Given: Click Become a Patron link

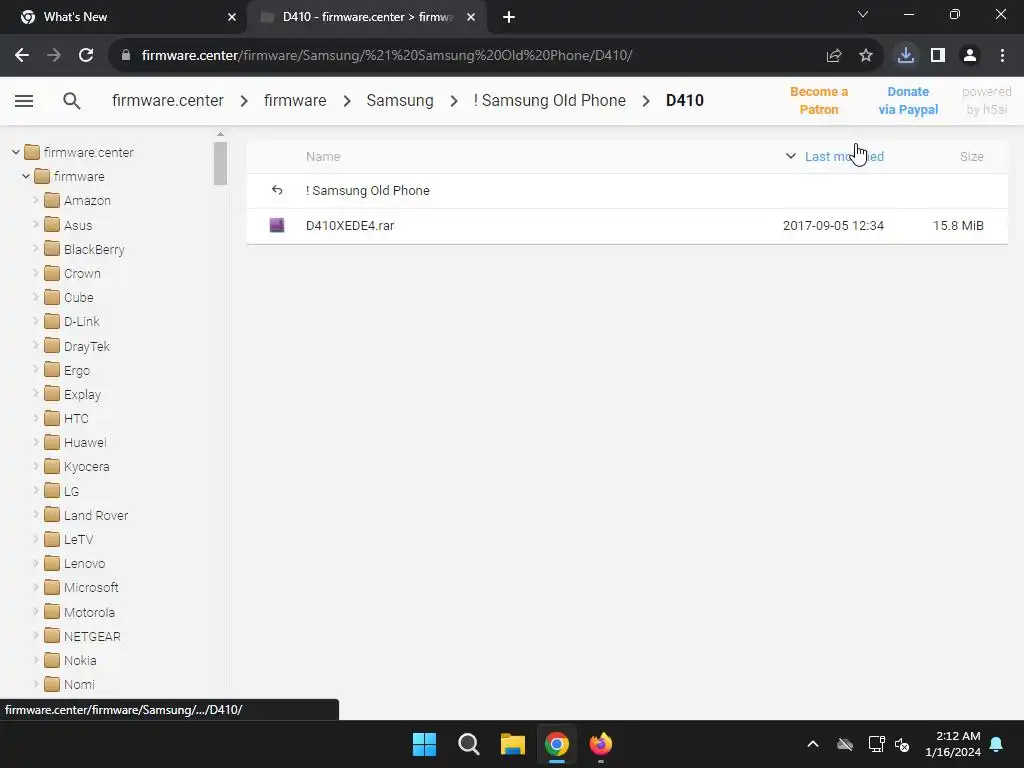Looking at the screenshot, I should pyautogui.click(x=819, y=101).
